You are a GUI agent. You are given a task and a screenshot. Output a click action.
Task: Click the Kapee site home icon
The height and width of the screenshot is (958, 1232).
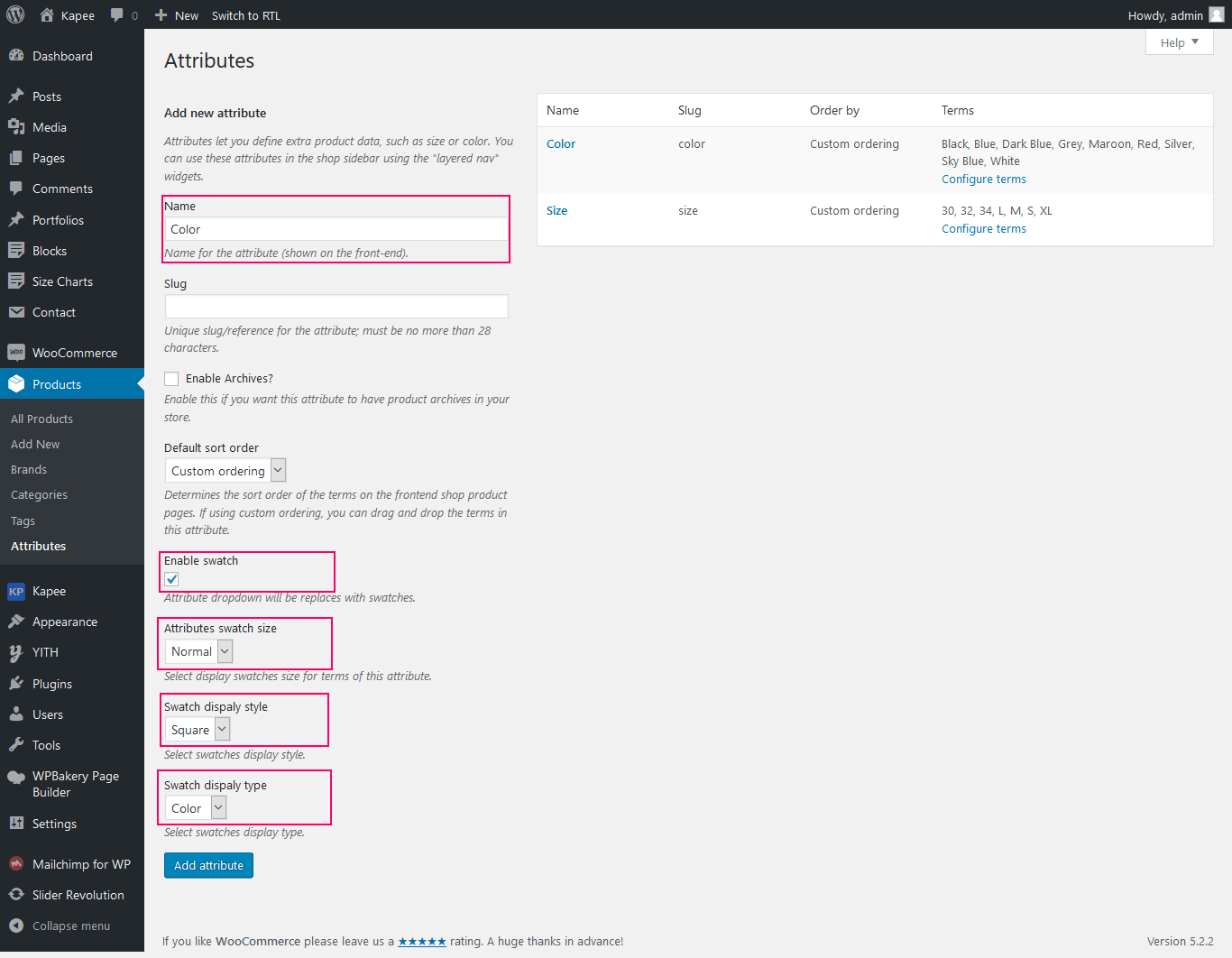(47, 14)
